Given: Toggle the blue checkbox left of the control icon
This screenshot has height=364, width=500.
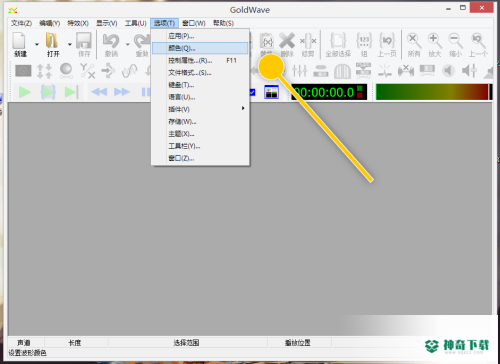Looking at the screenshot, I should (x=252, y=92).
